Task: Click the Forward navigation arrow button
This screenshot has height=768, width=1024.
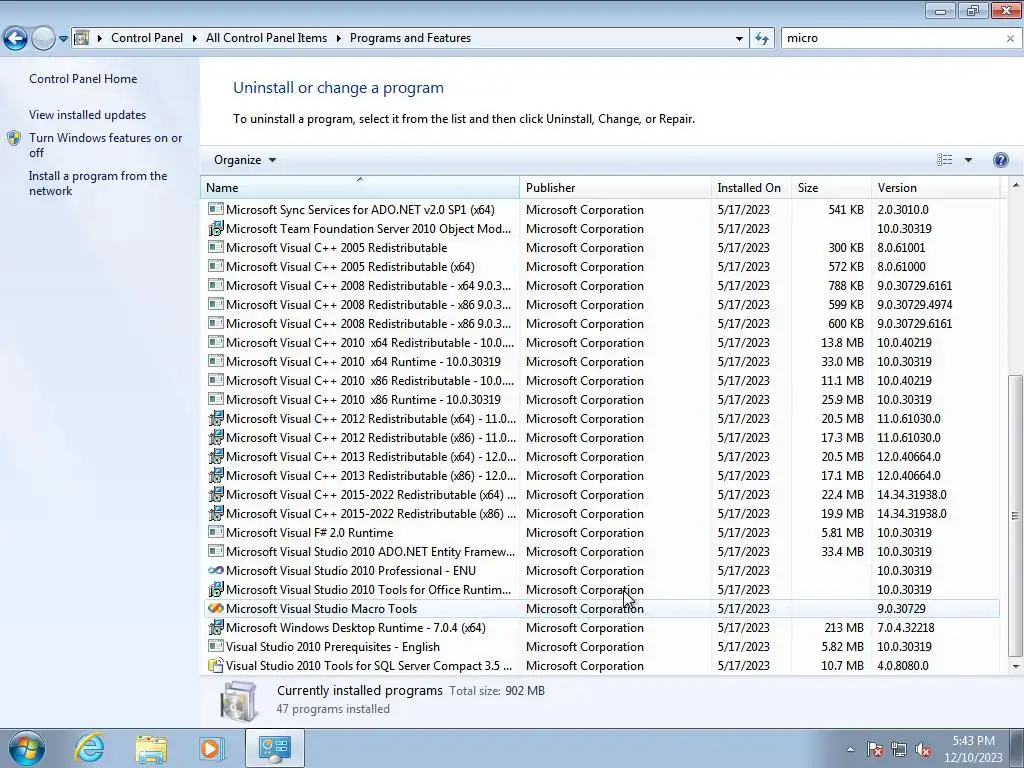Action: point(43,39)
